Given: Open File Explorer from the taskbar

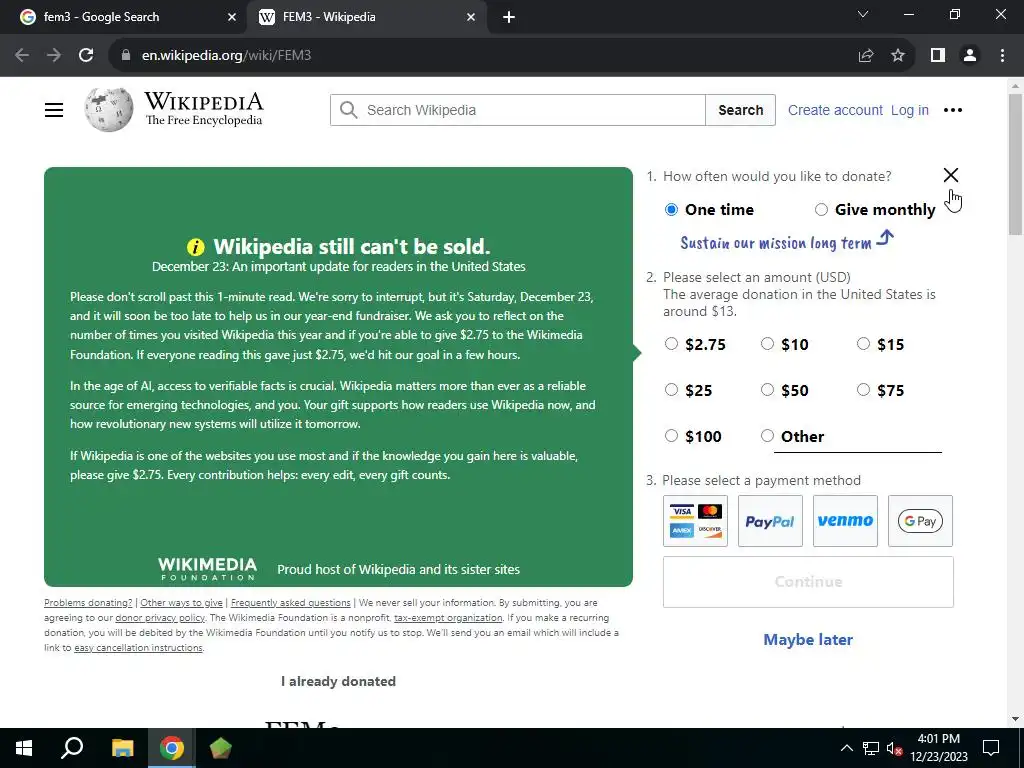Looking at the screenshot, I should pos(122,748).
